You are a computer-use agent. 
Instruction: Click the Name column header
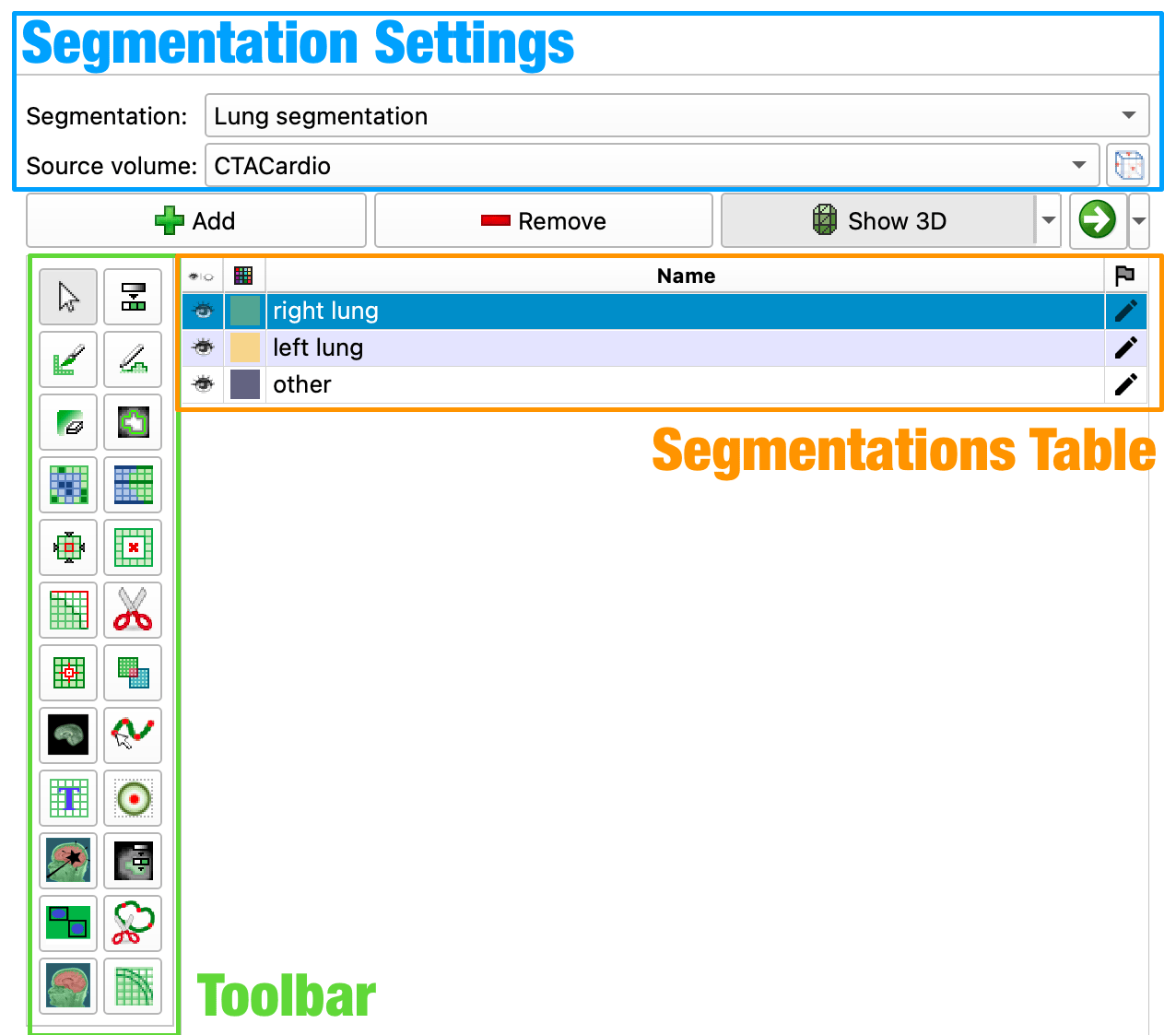point(685,276)
